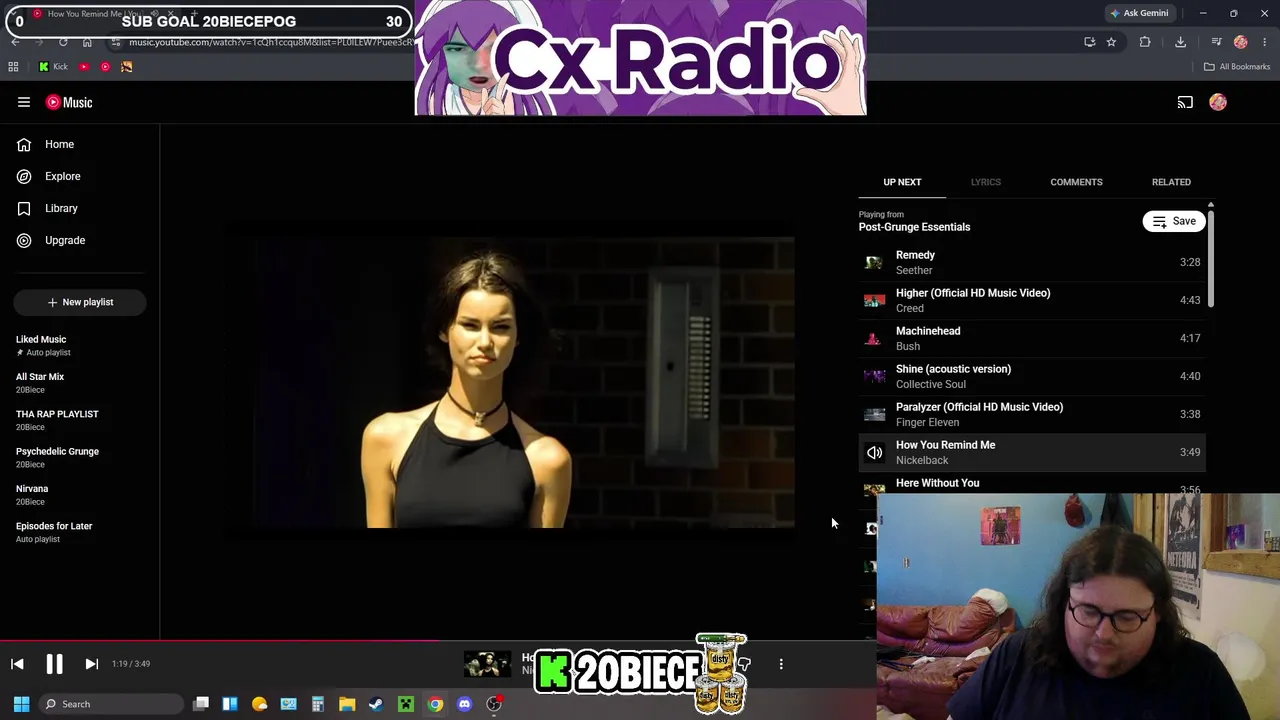Go to Chrome's home page button
Image resolution: width=1280 pixels, height=720 pixels.
pyautogui.click(x=87, y=42)
